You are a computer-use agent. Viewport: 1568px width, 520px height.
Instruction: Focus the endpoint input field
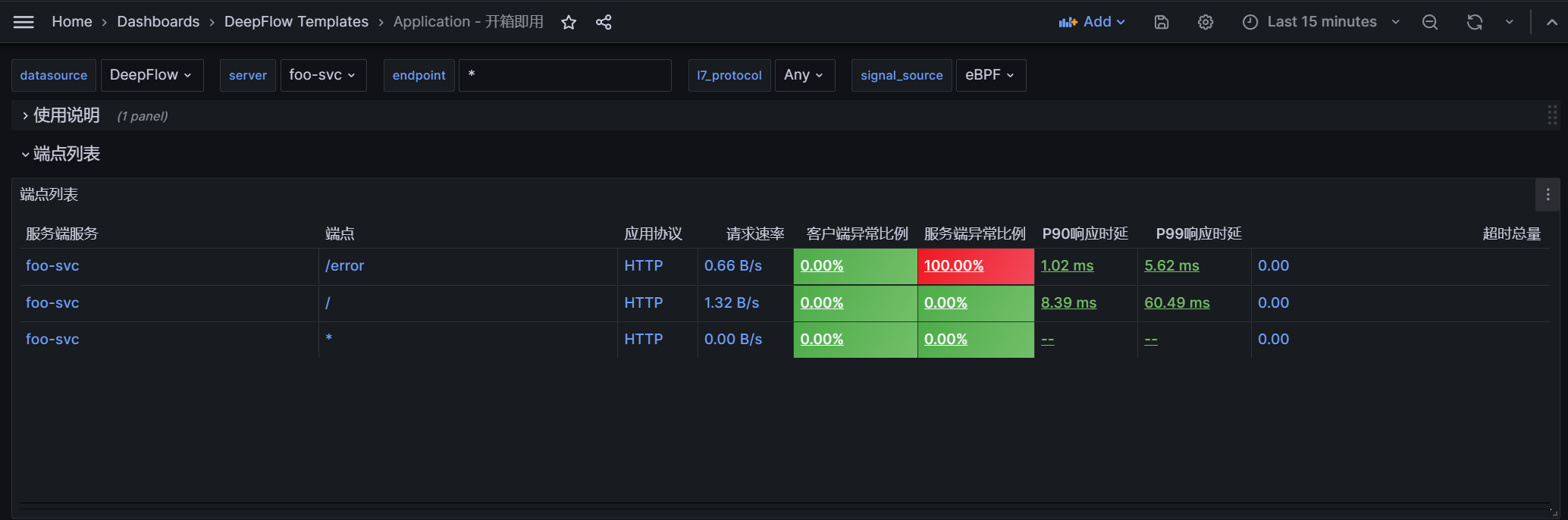(x=565, y=75)
